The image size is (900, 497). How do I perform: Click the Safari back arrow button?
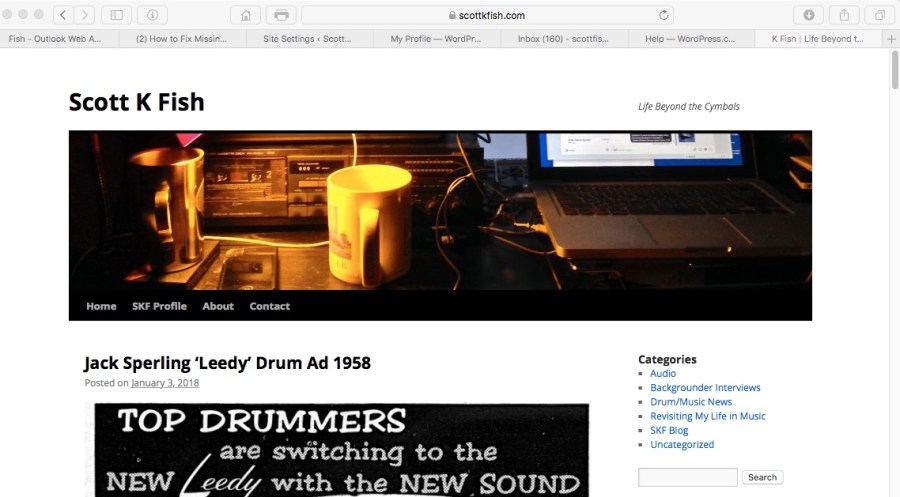pos(63,15)
